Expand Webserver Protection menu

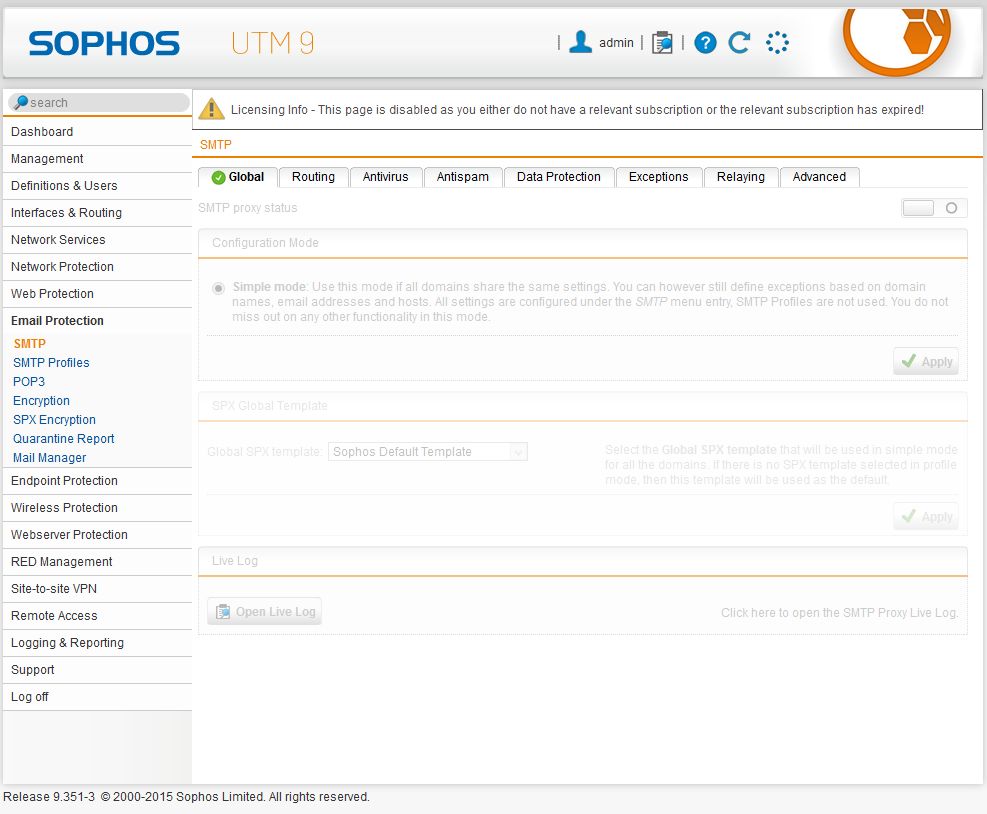97,535
